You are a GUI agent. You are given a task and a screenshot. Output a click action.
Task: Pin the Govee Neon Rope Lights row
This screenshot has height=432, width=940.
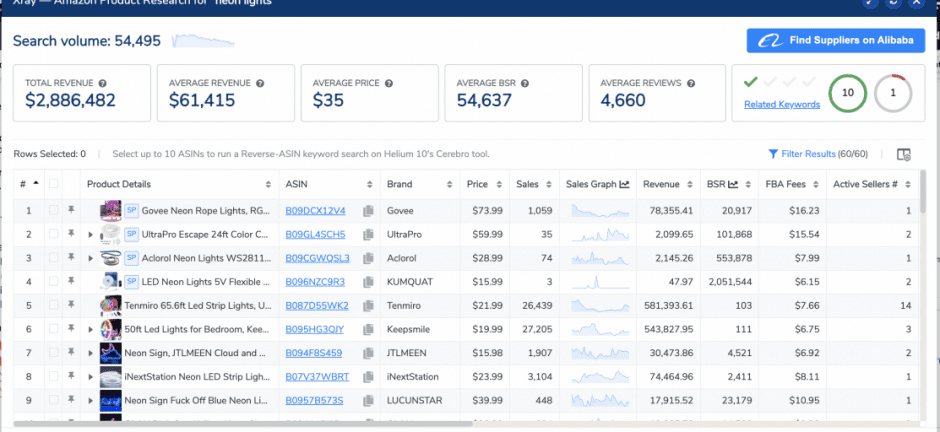71,210
